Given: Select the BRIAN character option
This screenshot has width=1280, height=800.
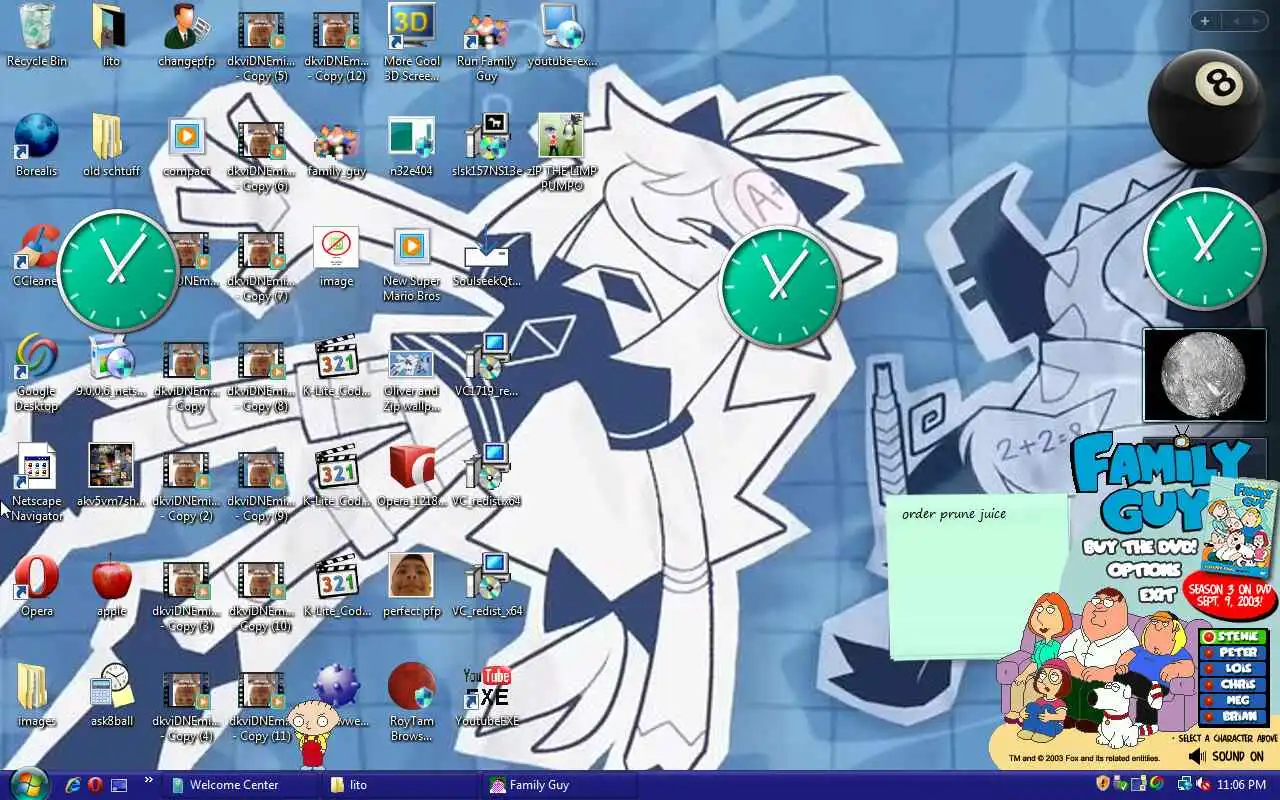Looking at the screenshot, I should point(1234,717).
